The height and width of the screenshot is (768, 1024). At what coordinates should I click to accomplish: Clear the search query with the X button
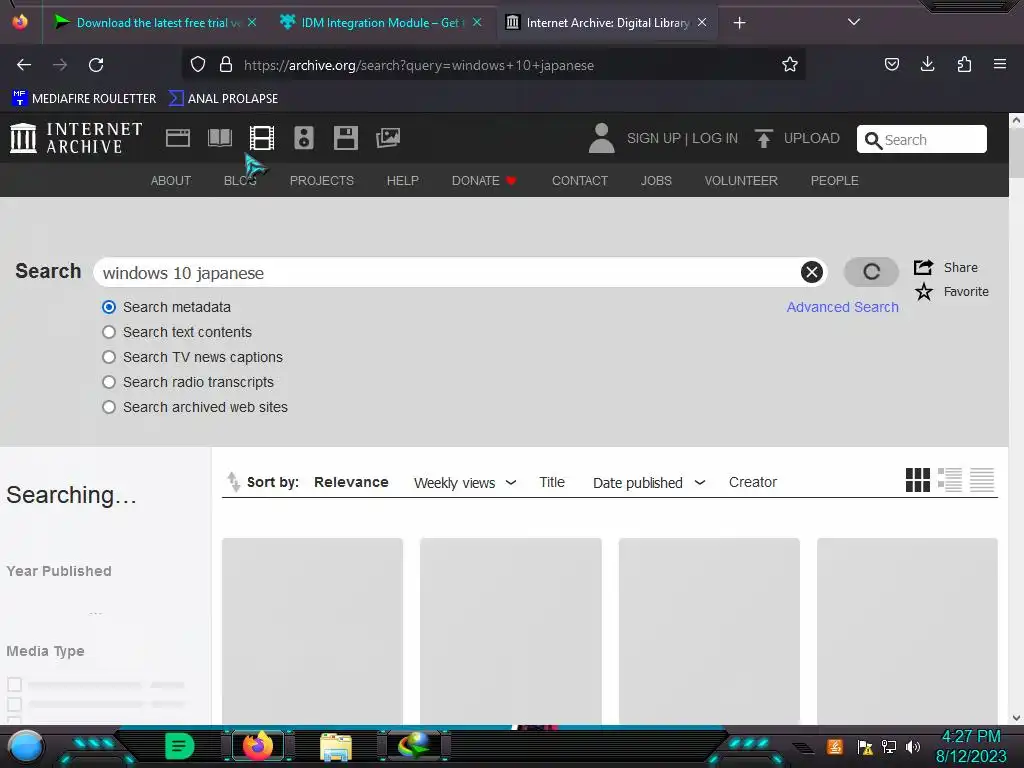click(x=812, y=272)
